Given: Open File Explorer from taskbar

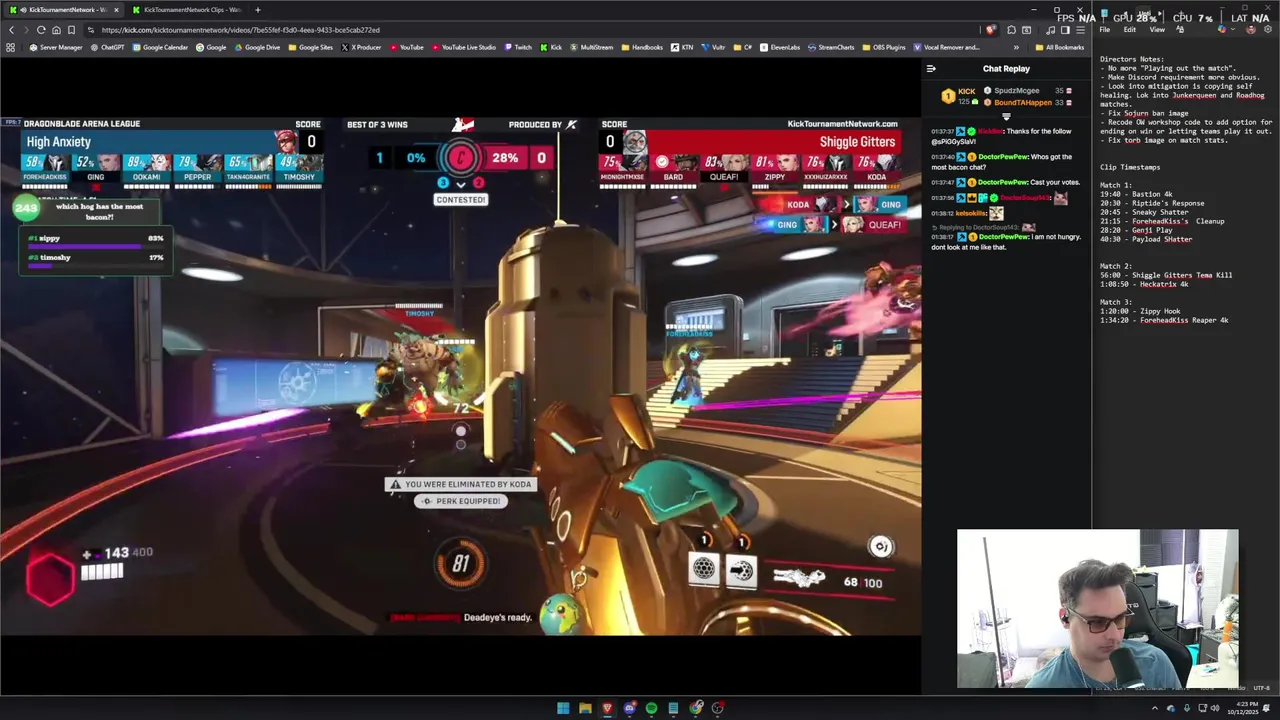Looking at the screenshot, I should [x=585, y=708].
